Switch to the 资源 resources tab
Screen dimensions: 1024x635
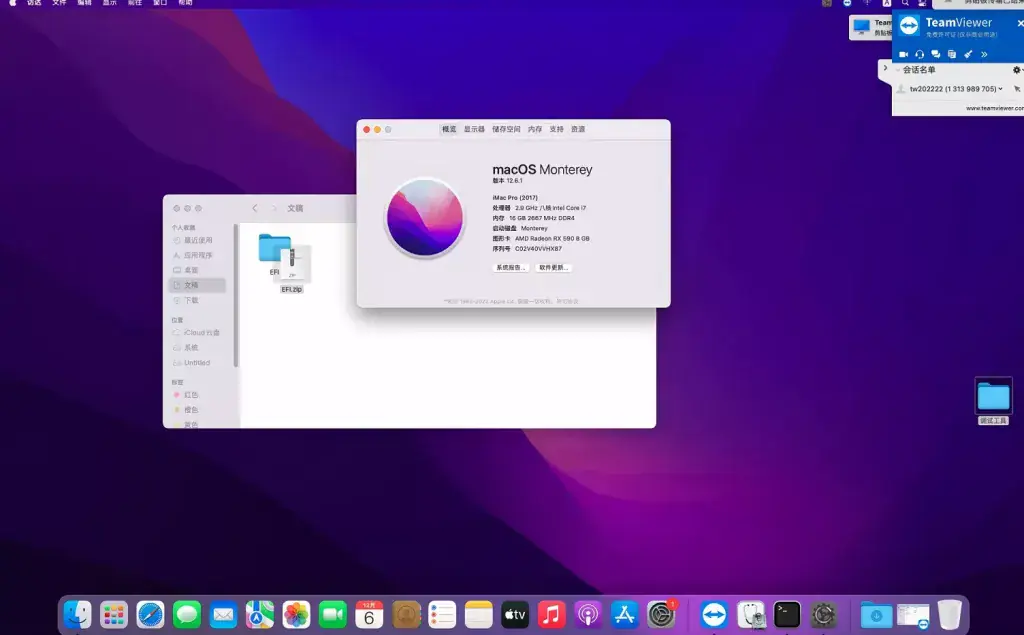point(578,129)
